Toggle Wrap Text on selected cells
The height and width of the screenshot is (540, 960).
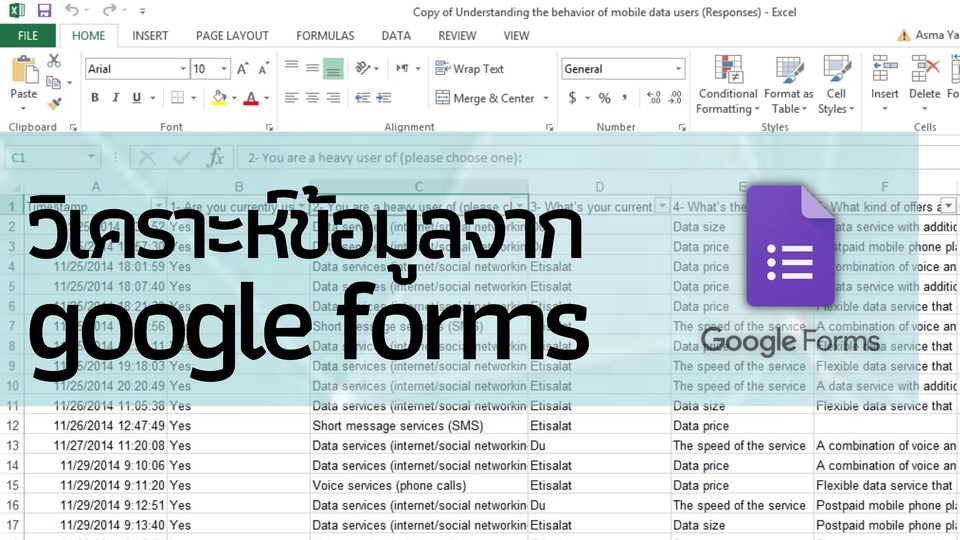click(469, 69)
